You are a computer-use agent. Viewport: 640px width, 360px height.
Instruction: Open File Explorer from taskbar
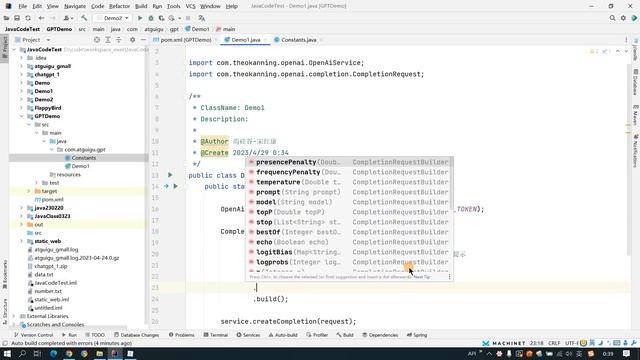coord(99,353)
